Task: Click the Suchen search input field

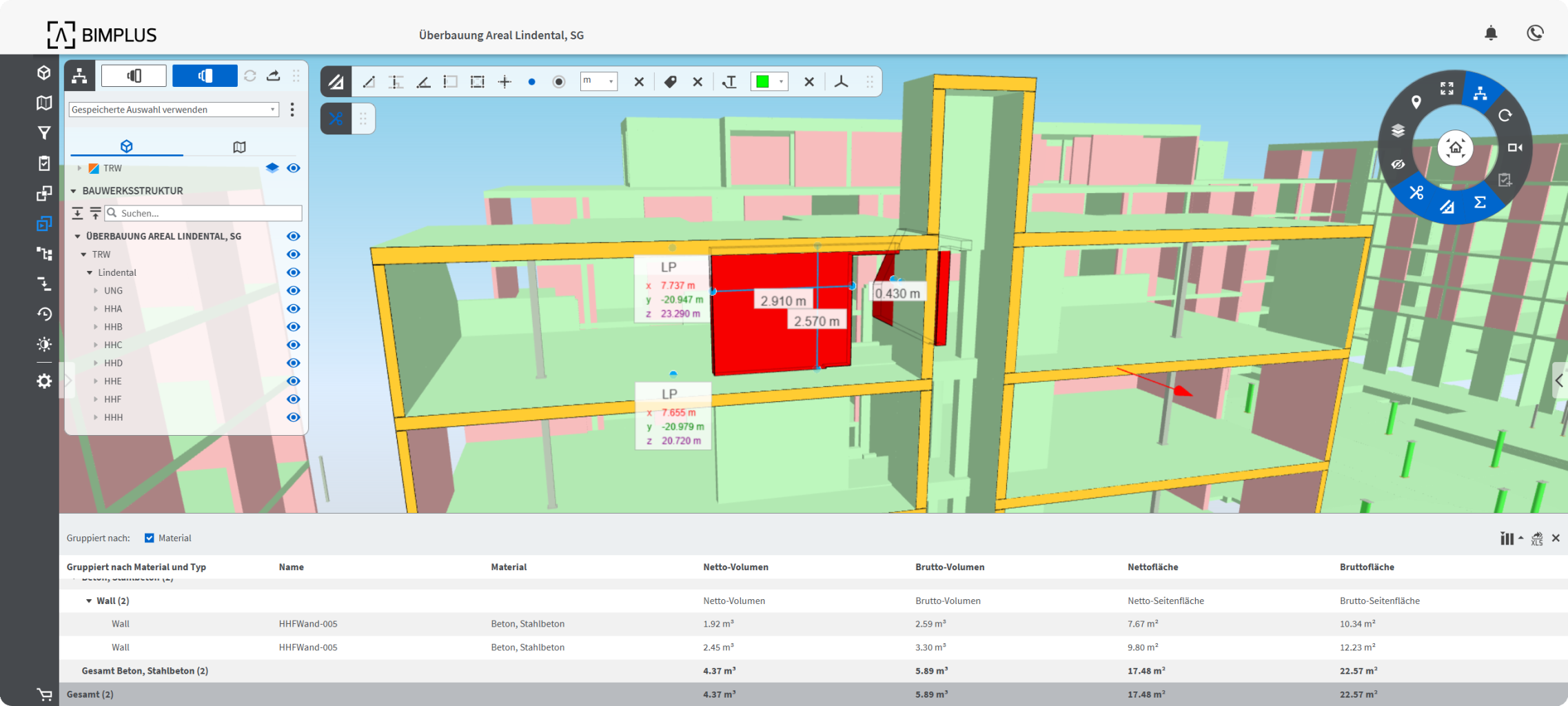Action: pos(207,213)
